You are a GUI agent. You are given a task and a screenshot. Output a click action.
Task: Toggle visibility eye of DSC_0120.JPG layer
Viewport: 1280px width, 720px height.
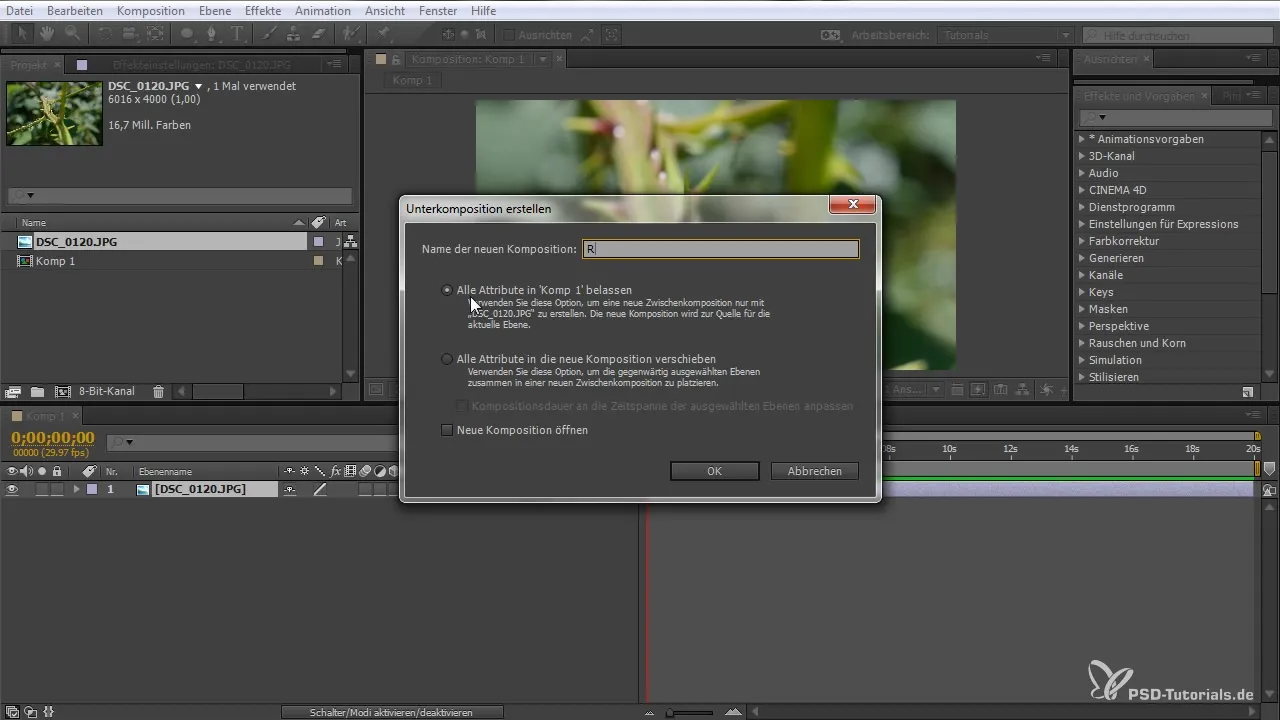click(13, 490)
